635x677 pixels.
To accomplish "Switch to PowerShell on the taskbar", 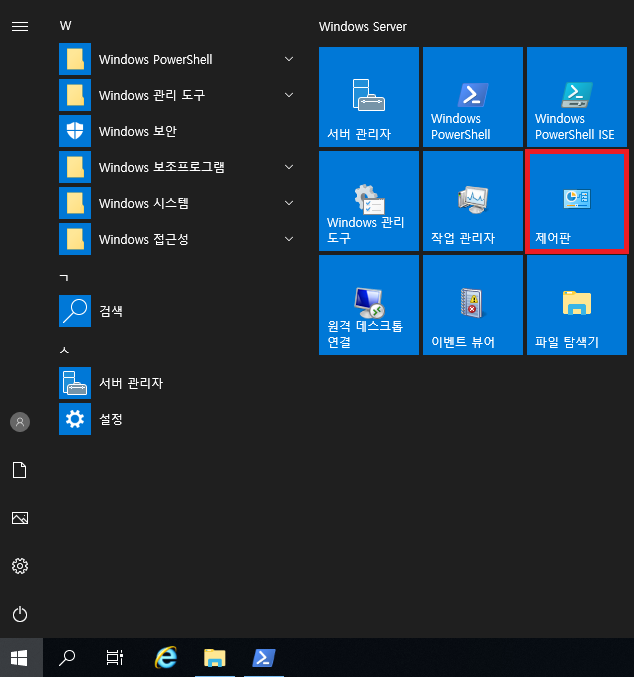I will [x=264, y=658].
